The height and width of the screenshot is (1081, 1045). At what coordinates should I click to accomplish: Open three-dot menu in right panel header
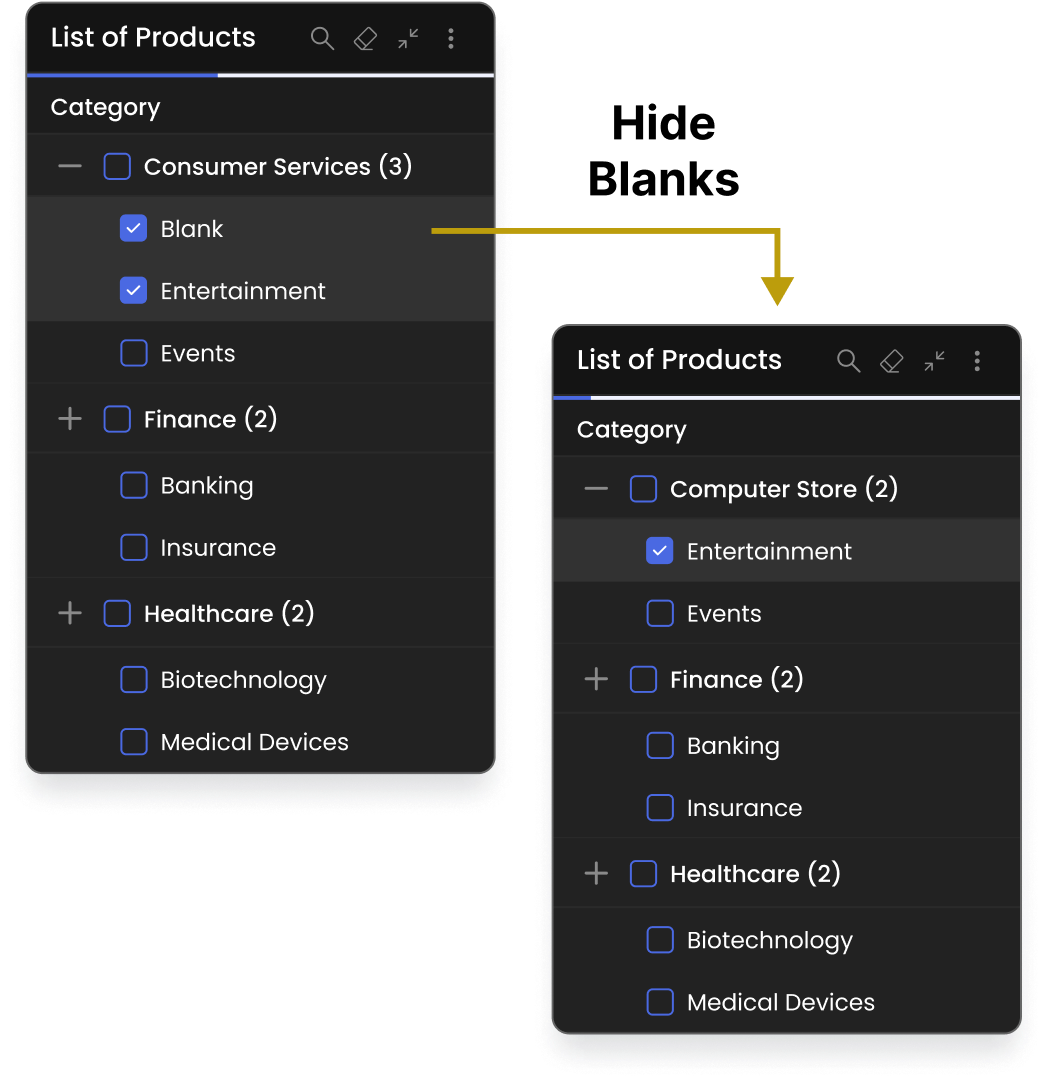(x=977, y=361)
